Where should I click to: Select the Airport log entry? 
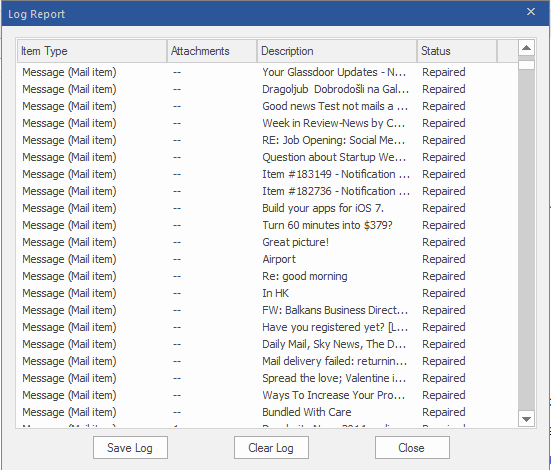click(x=267, y=259)
